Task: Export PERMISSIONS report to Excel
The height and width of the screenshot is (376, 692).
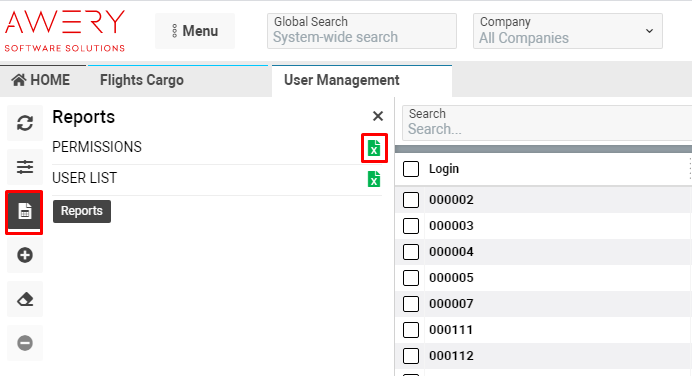Action: tap(374, 148)
